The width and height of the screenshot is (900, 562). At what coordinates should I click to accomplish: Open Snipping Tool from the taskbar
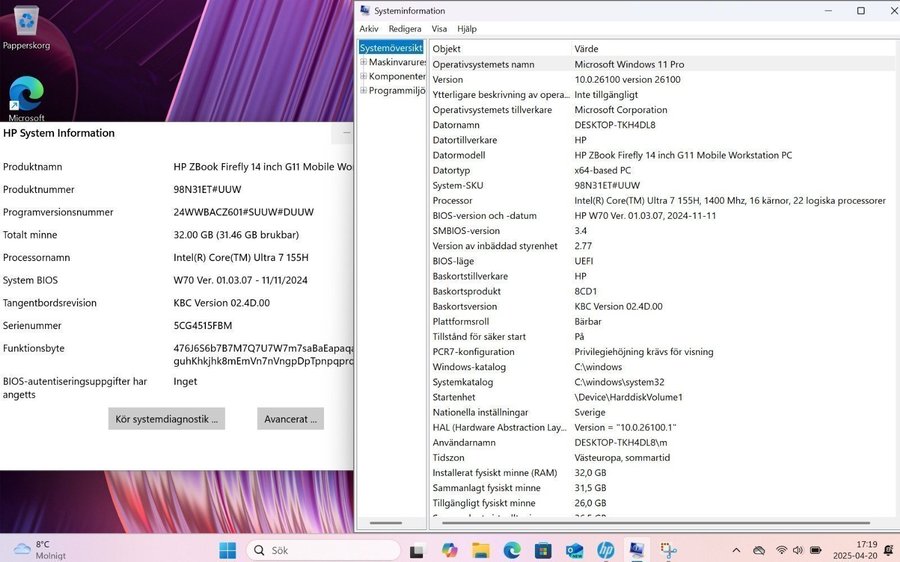click(x=668, y=550)
